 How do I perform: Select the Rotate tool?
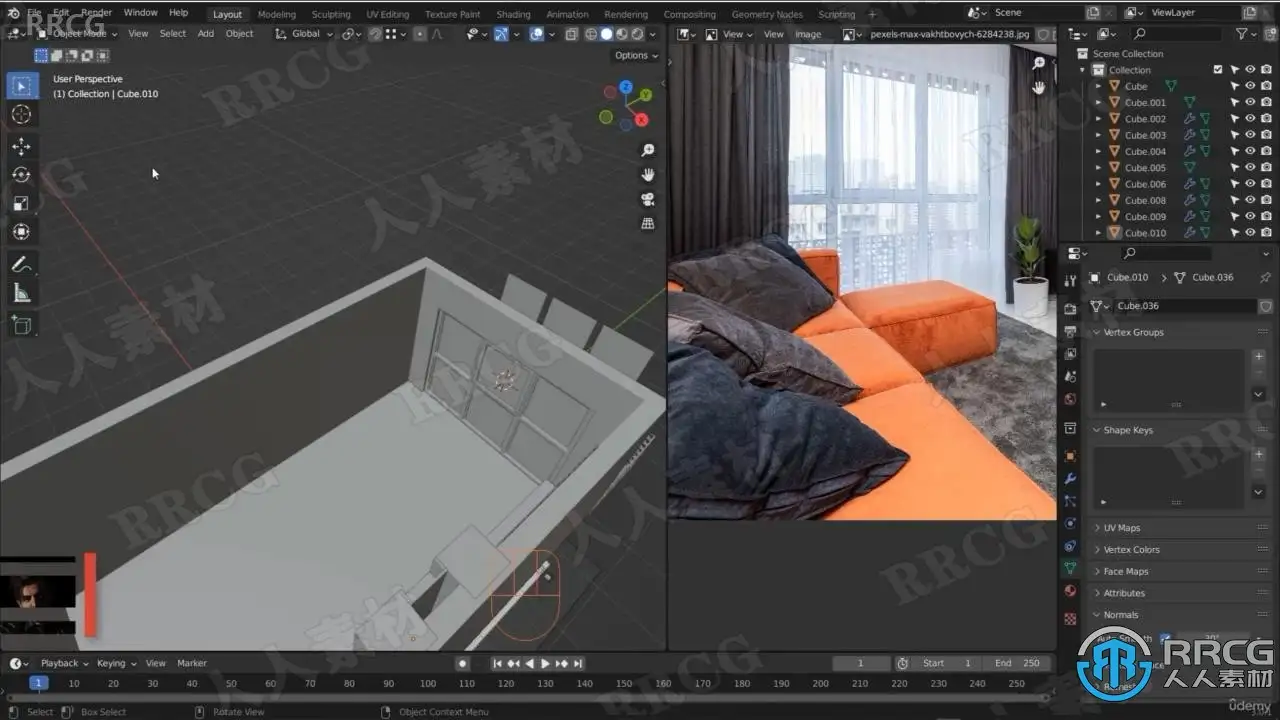click(x=21, y=175)
